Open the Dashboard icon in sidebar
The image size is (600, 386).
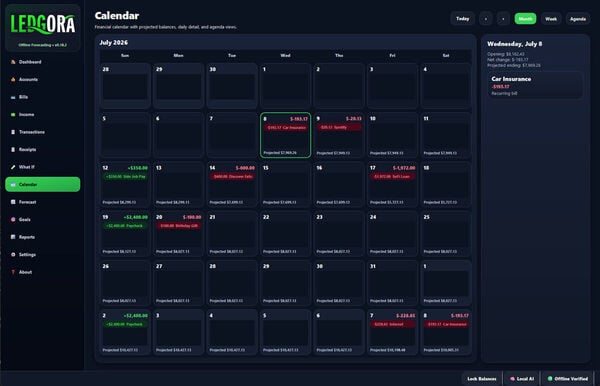(x=13, y=62)
